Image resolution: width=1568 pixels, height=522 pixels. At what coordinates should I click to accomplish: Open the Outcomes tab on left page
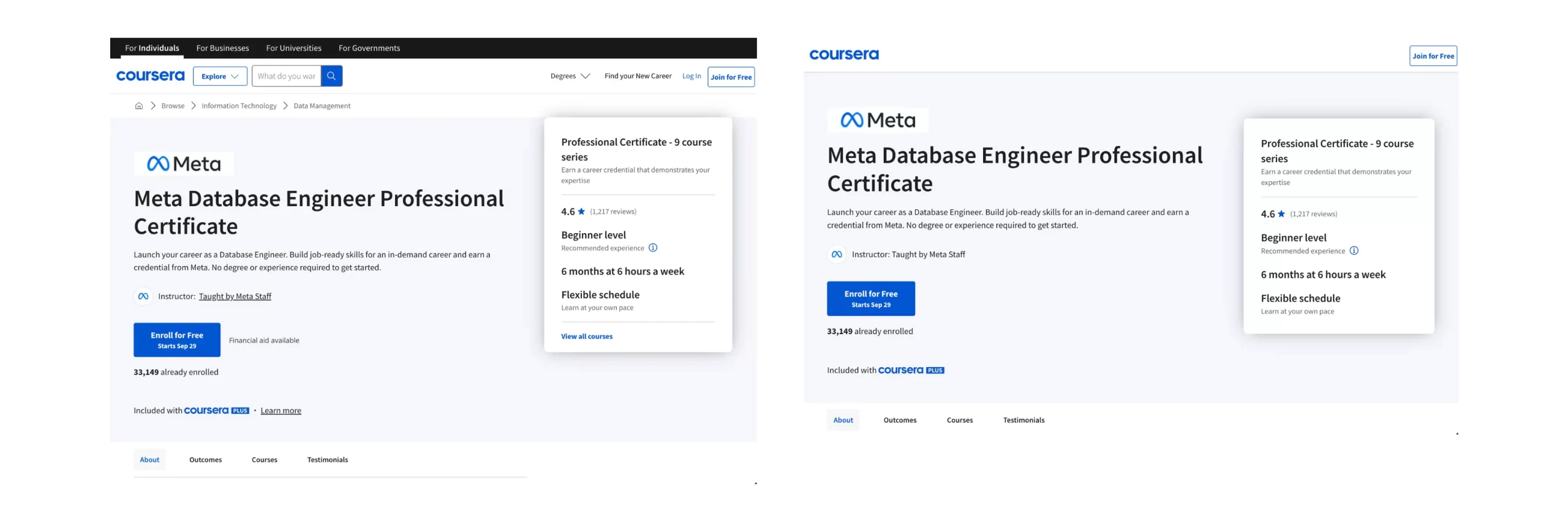coord(205,460)
